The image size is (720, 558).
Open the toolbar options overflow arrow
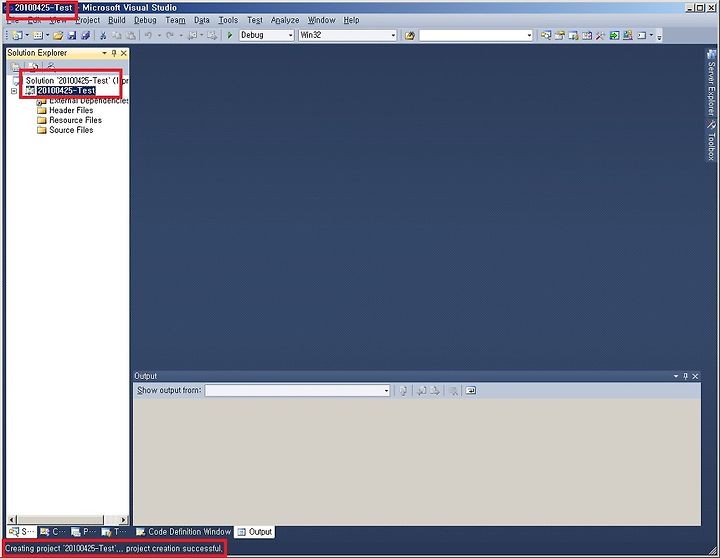pos(659,36)
